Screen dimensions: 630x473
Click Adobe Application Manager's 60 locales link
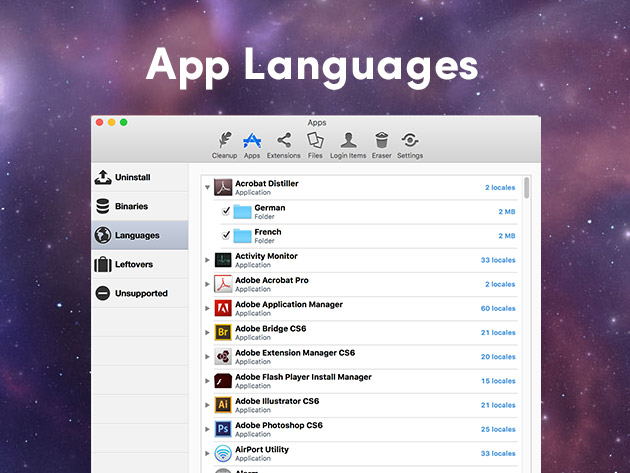[498, 308]
